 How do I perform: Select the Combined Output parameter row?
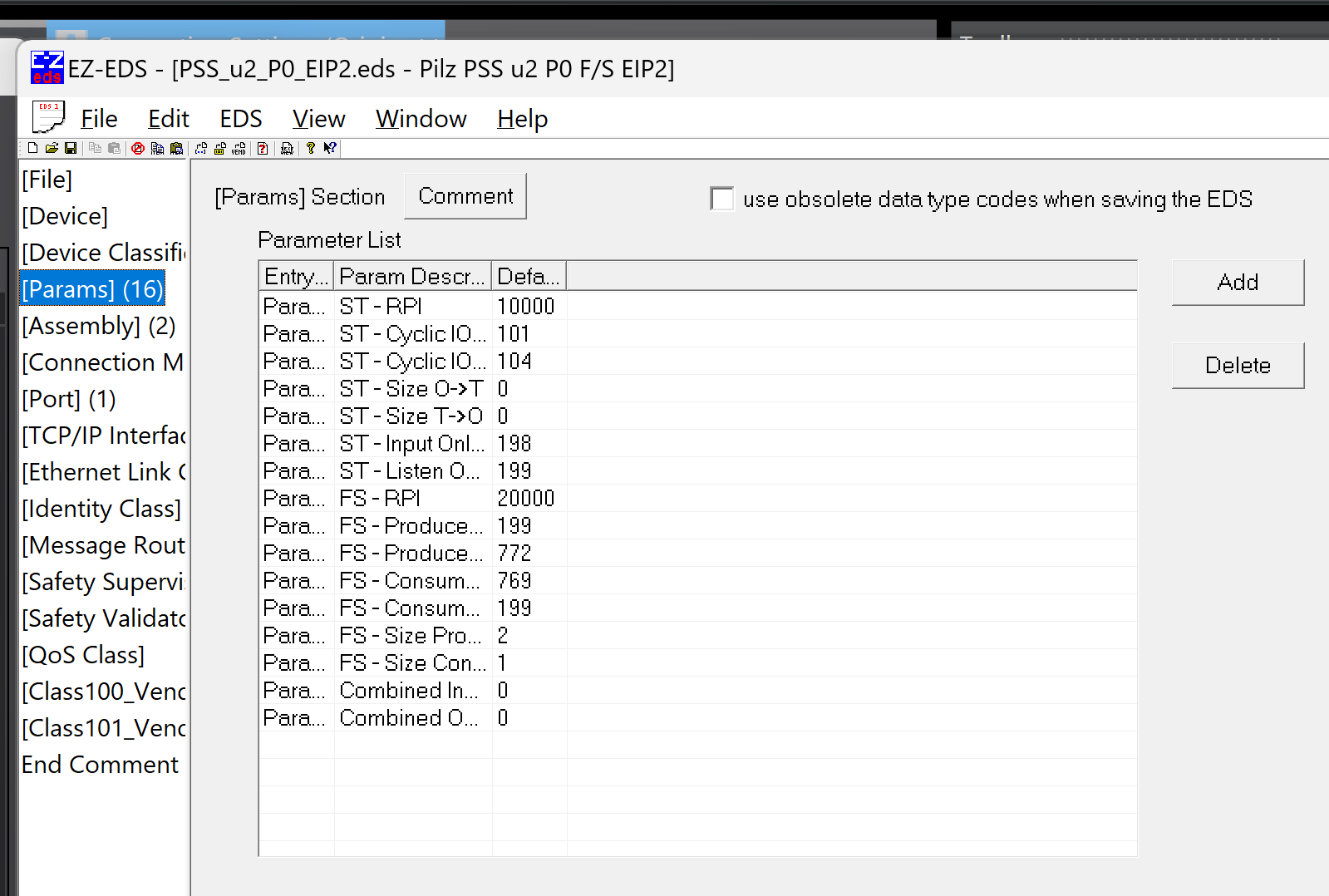coord(697,717)
